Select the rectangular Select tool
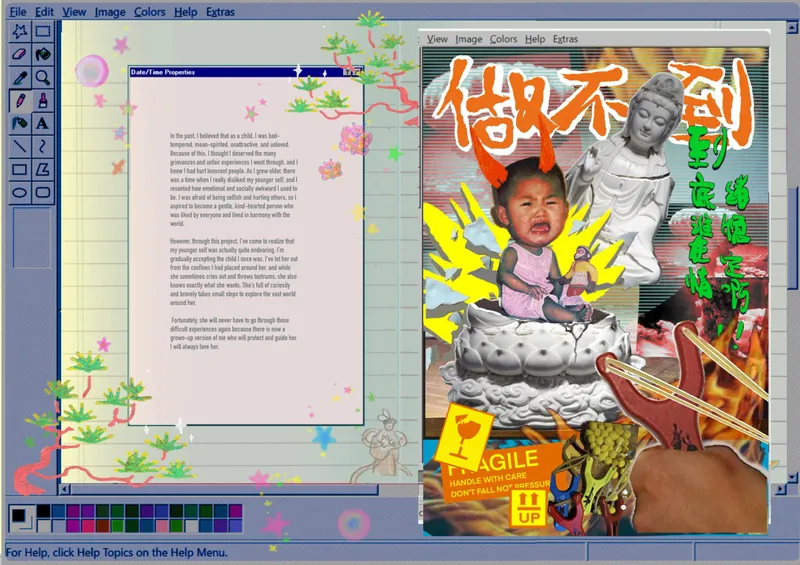The width and height of the screenshot is (800, 565). [x=42, y=32]
